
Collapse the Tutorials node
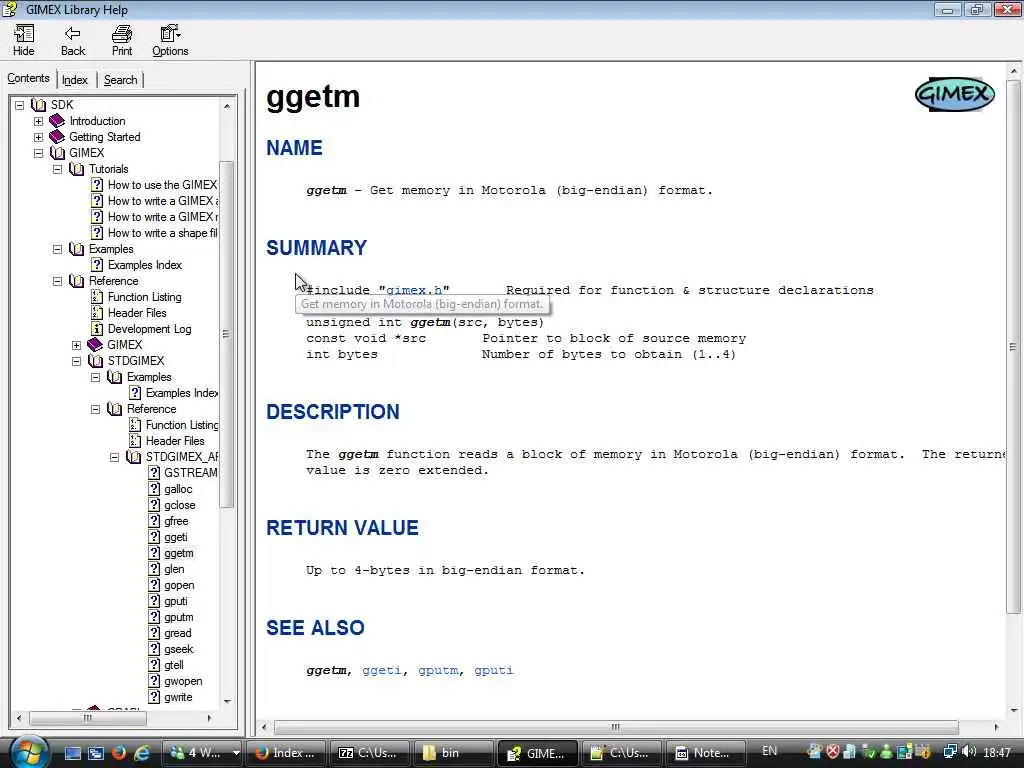pos(57,169)
